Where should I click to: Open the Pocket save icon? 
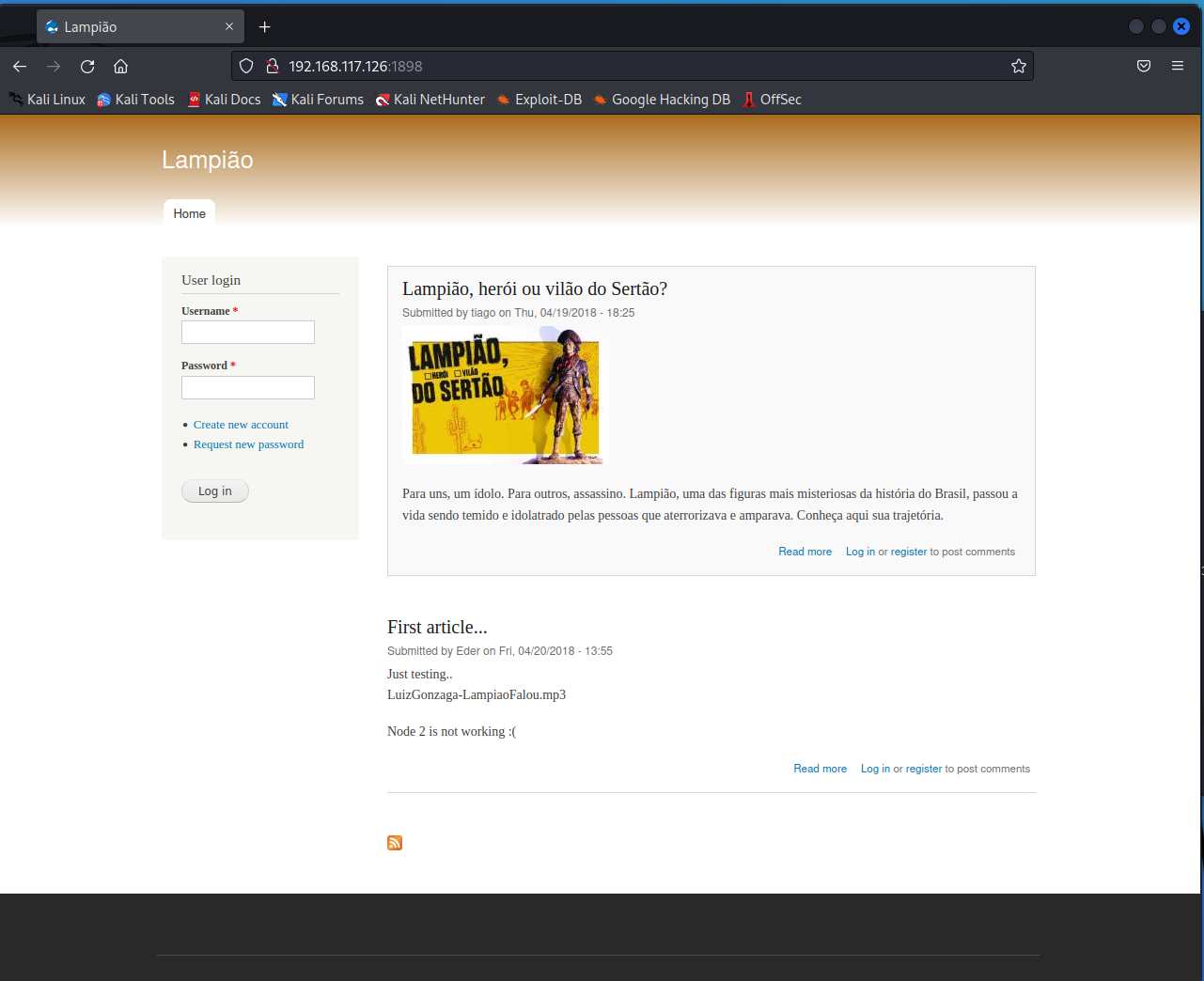[x=1144, y=66]
